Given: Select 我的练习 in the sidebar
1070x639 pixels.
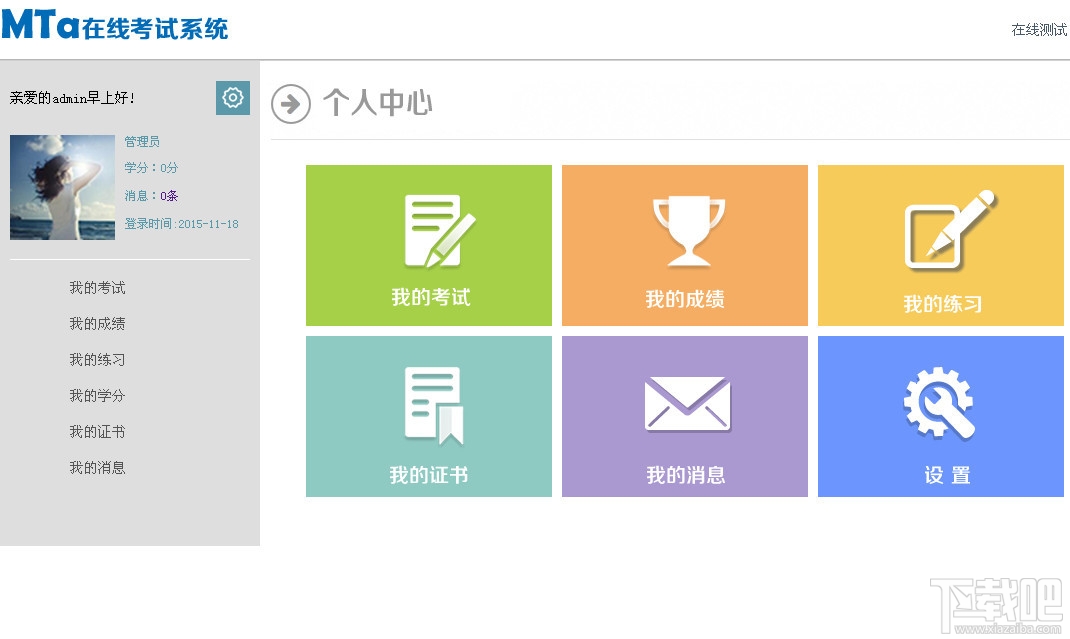Looking at the screenshot, I should 97,360.
